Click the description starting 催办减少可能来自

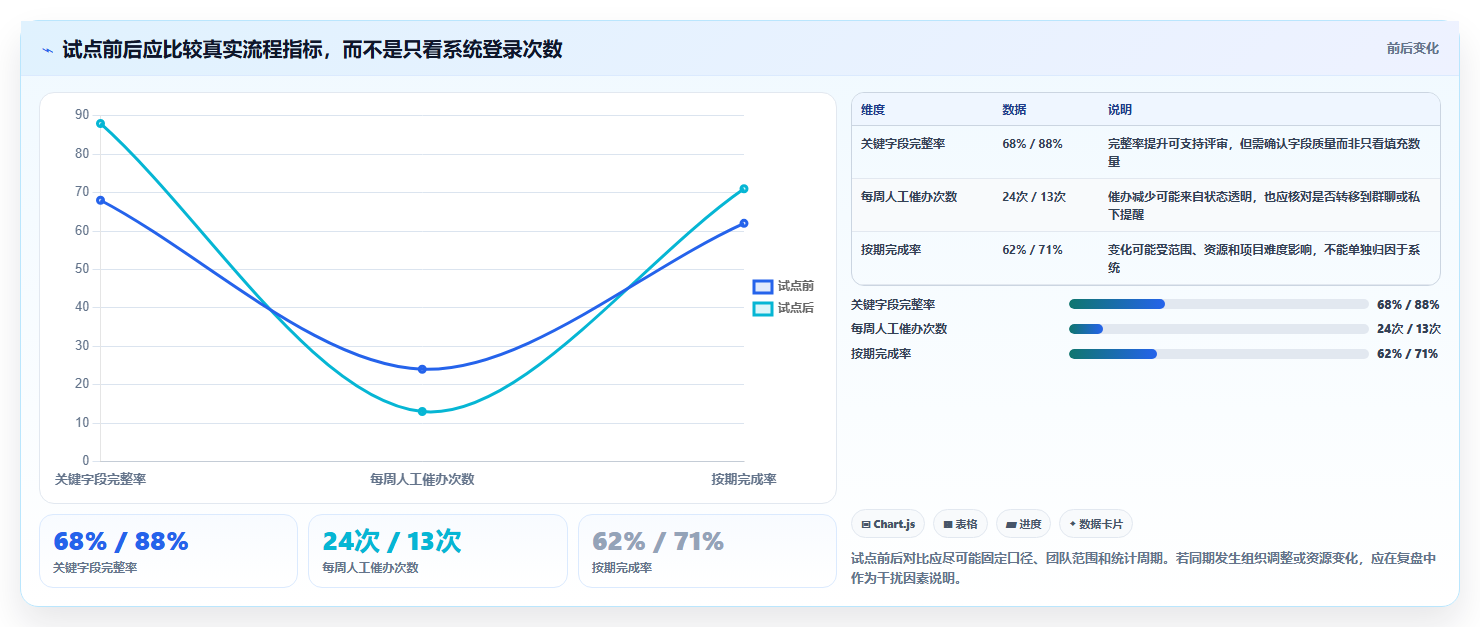(x=1264, y=205)
